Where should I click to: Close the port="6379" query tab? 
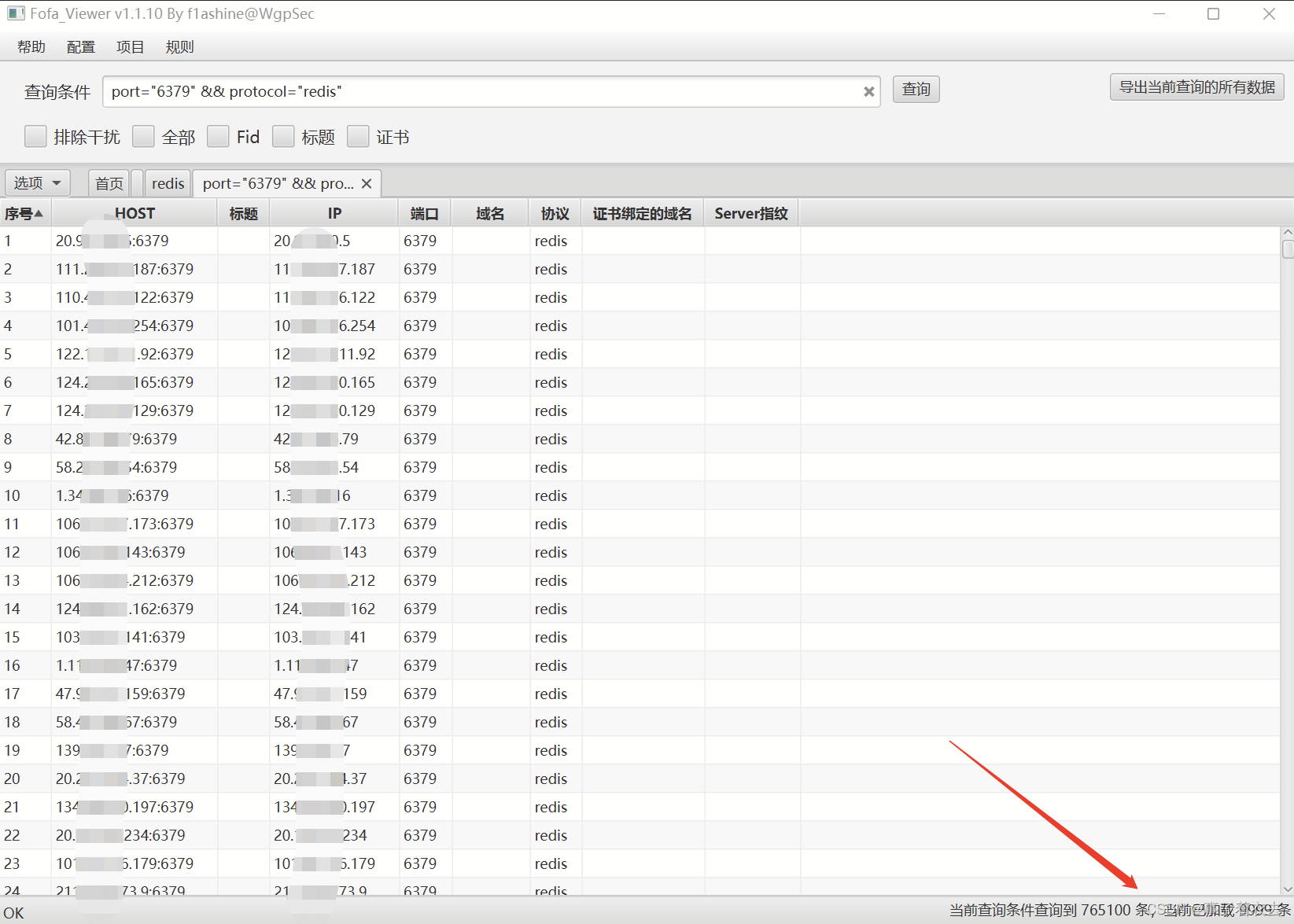pos(367,183)
